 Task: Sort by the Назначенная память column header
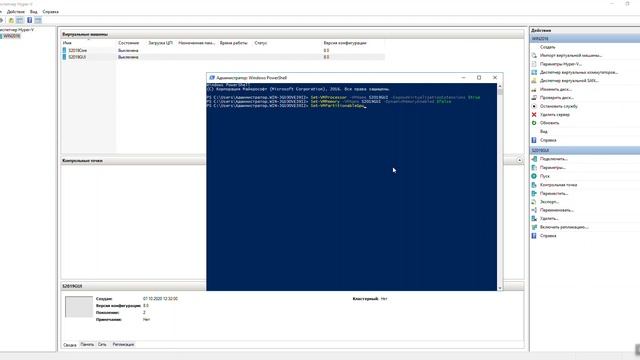[197, 43]
